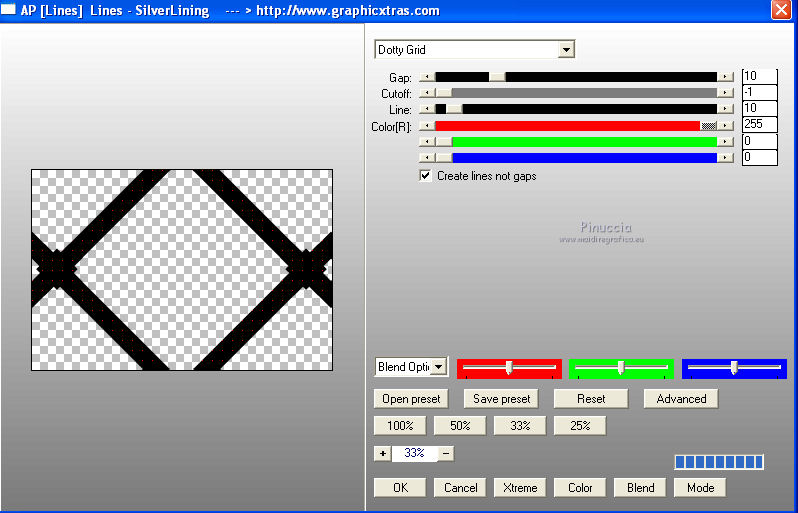Click the Mode button
798x513 pixels.
[x=700, y=488]
